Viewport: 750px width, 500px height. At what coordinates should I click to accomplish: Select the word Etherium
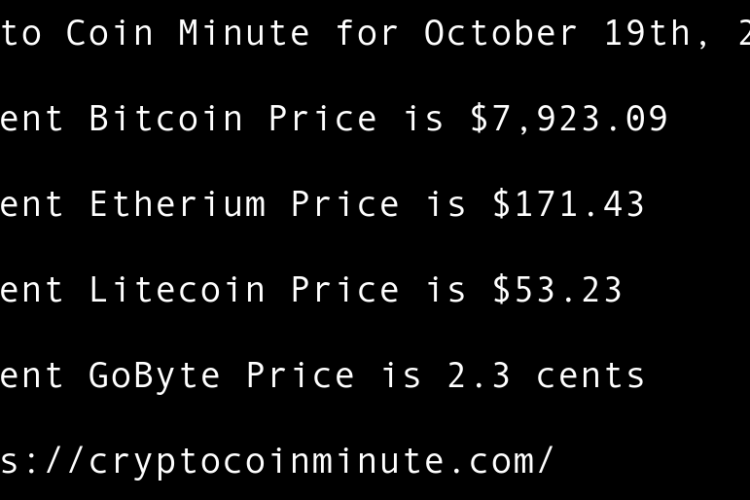click(177, 205)
